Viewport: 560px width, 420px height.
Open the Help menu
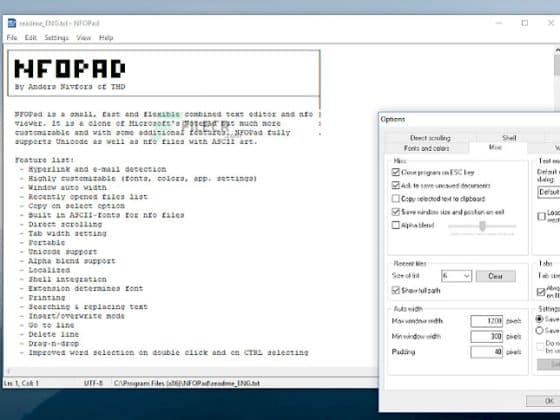[106, 38]
